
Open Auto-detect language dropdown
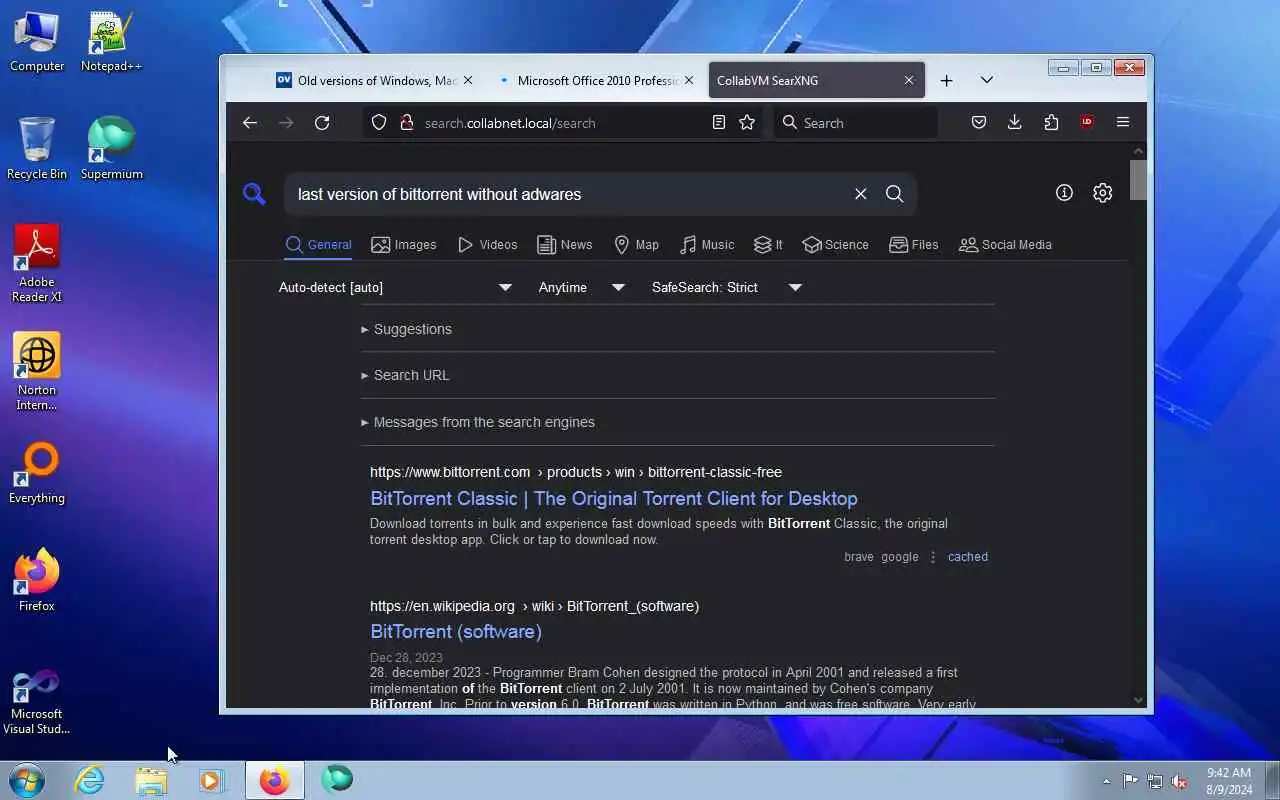(x=396, y=287)
